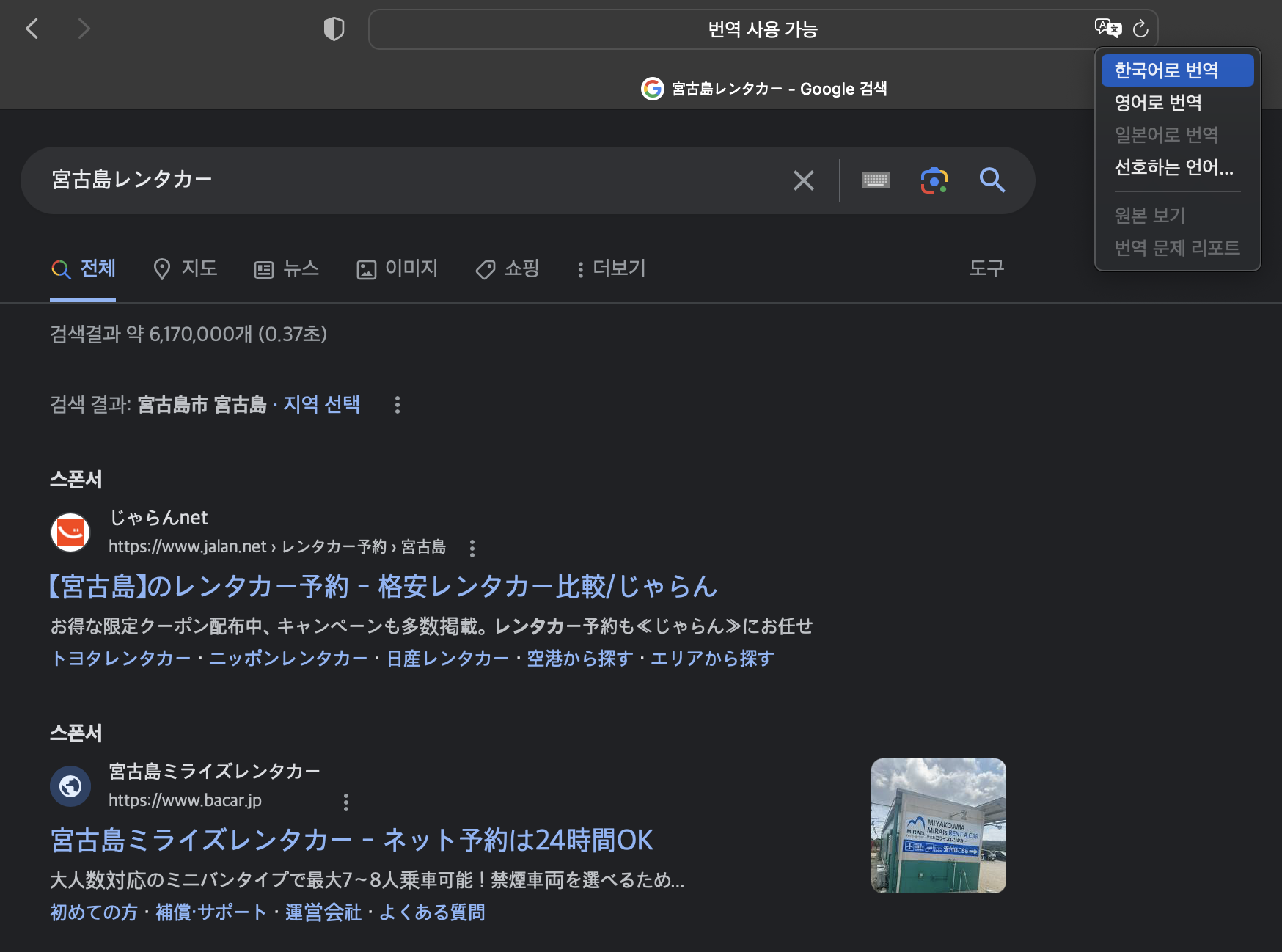Viewport: 1282px width, 952px height.
Task: Click the じゃらんnet site favicon
Action: (70, 532)
